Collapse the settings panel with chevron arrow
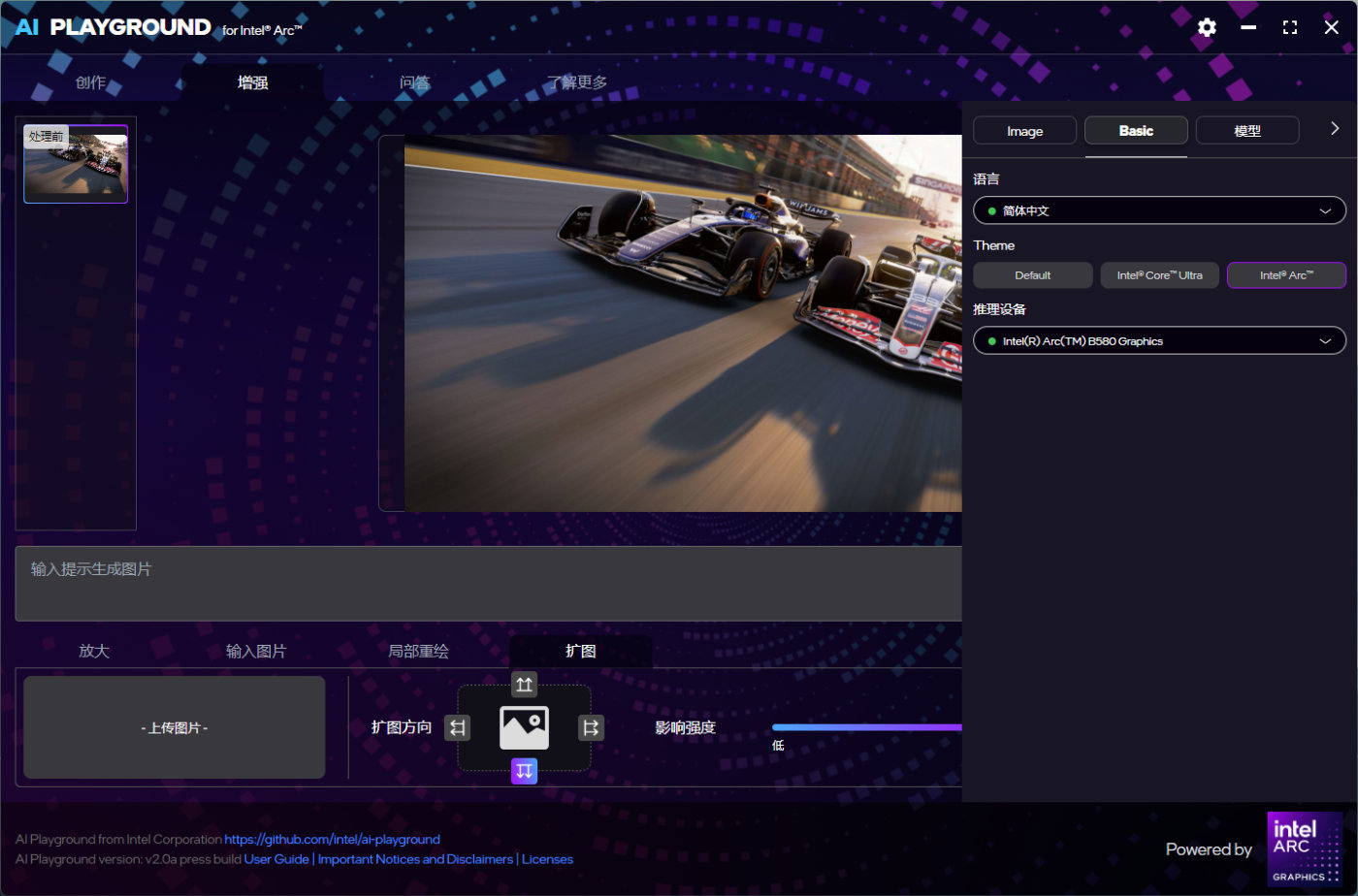Screen dimensions: 1358x896 click(x=1335, y=129)
